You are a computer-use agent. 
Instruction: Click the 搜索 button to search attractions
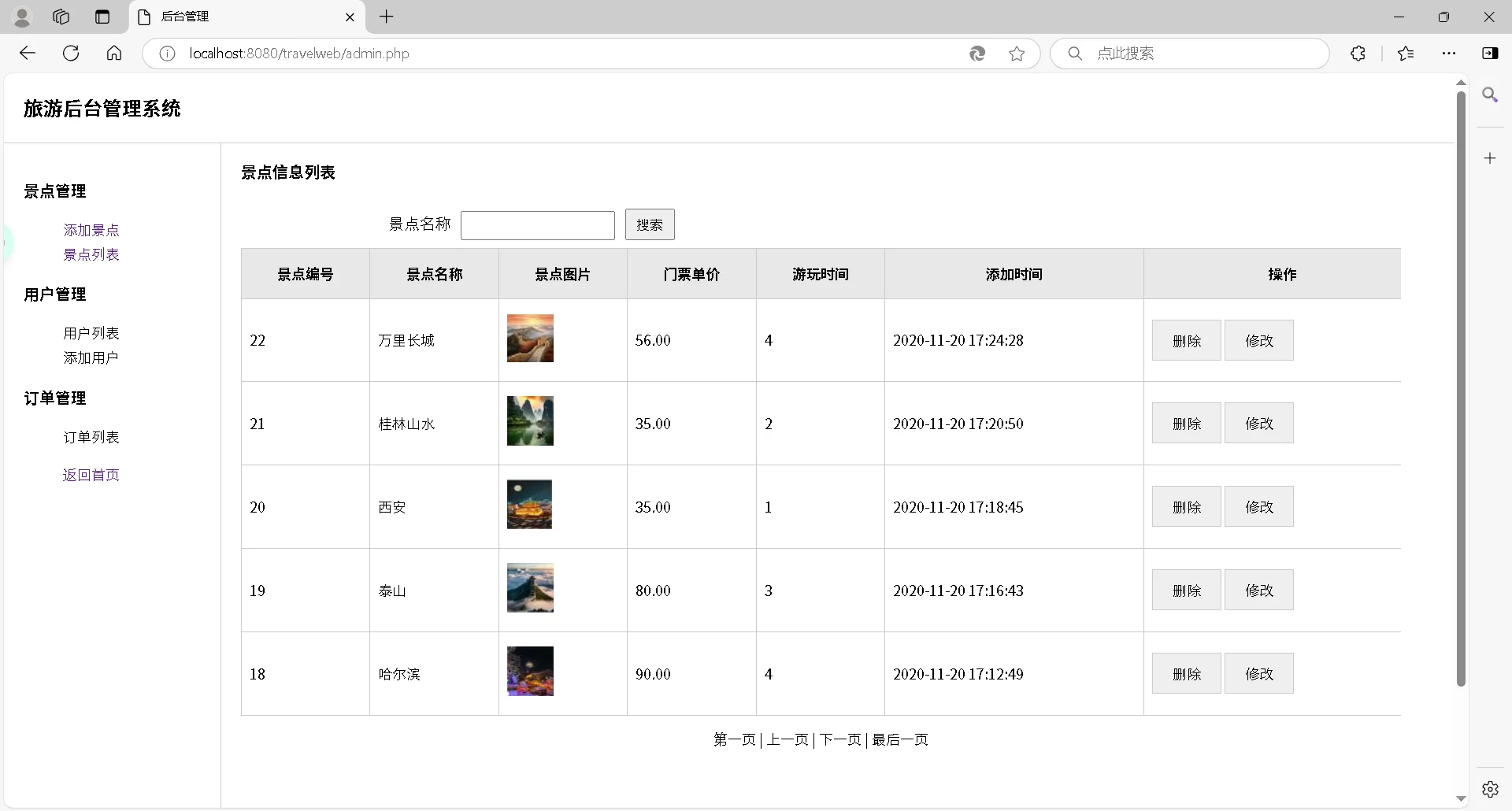pos(650,224)
